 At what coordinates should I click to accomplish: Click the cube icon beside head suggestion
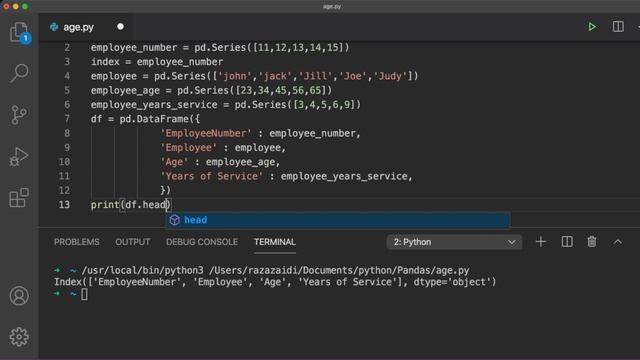(175, 220)
